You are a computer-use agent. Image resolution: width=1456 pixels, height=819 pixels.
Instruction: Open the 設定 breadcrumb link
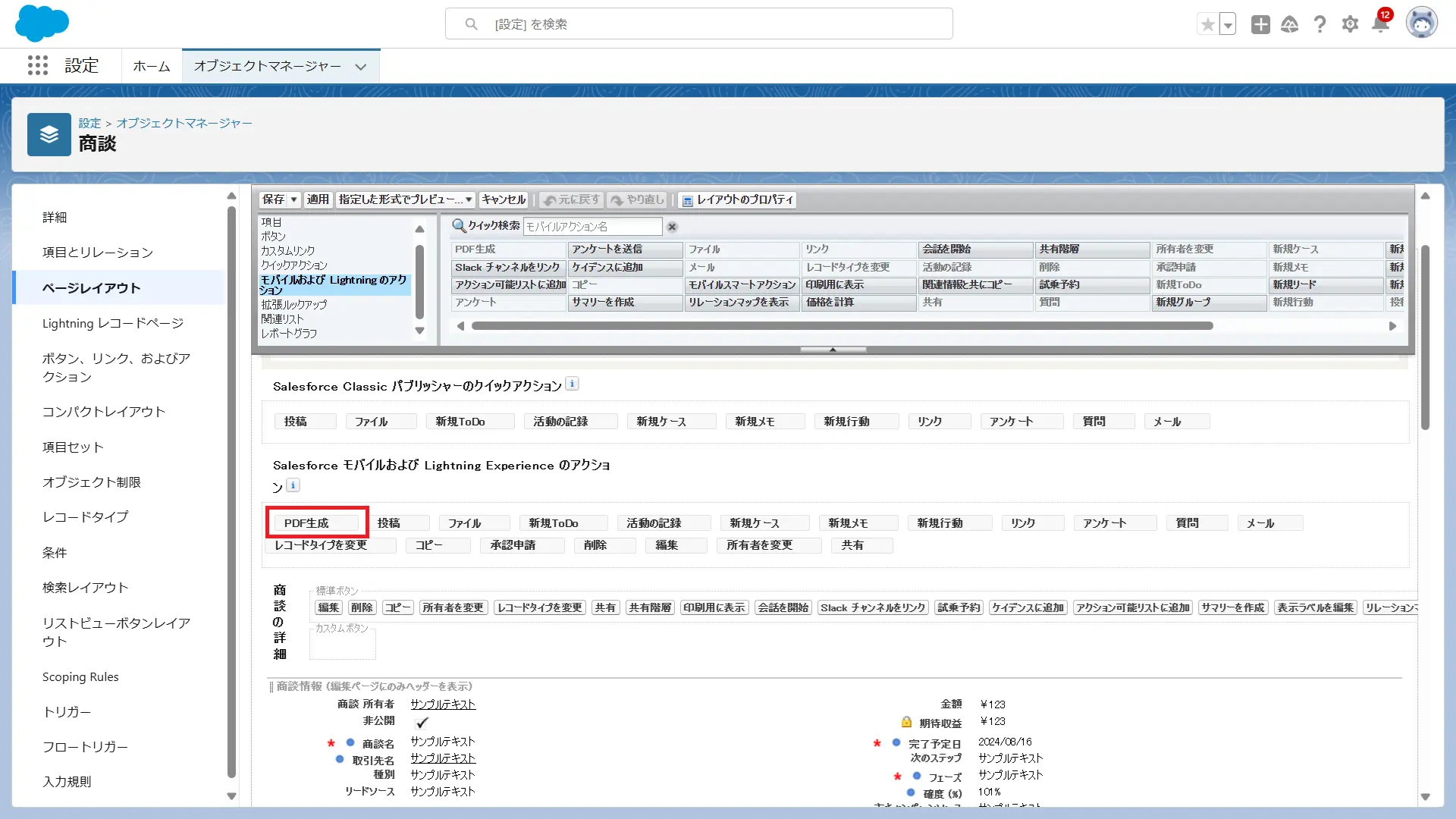[89, 123]
